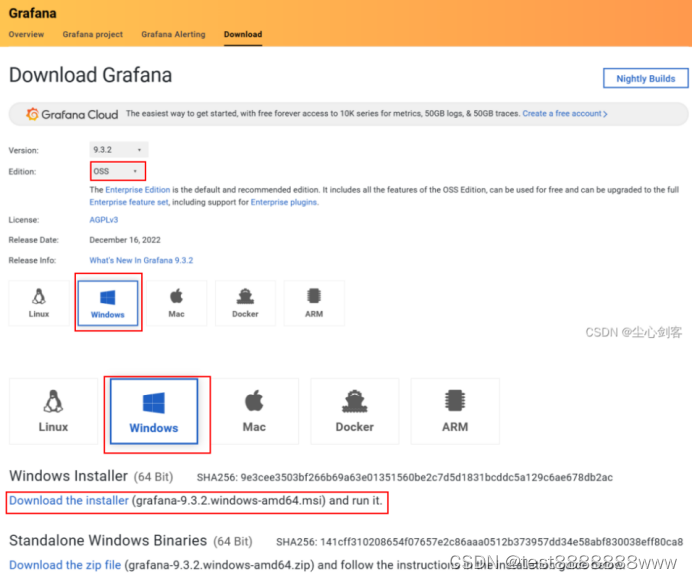Click the Standalone Windows Binaries heading
The image size is (692, 579).
(108, 541)
